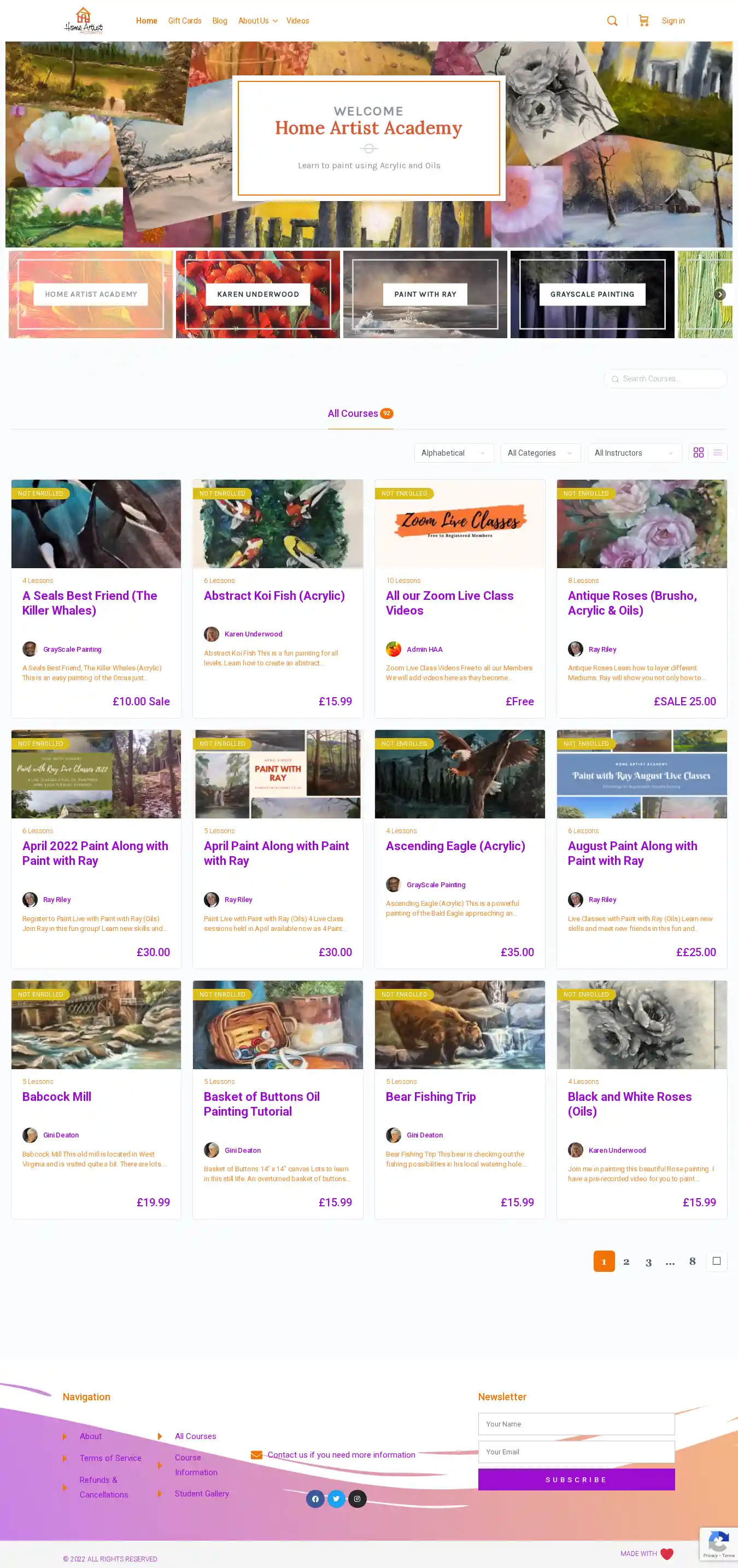
Task: Advance the category carousel with right arrow
Action: [x=720, y=294]
